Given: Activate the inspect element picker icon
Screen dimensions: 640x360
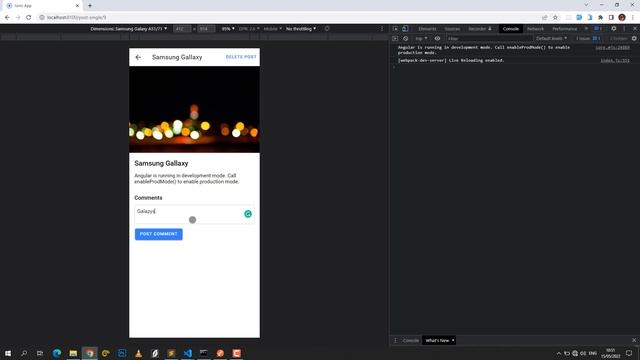Looking at the screenshot, I should [x=395, y=29].
